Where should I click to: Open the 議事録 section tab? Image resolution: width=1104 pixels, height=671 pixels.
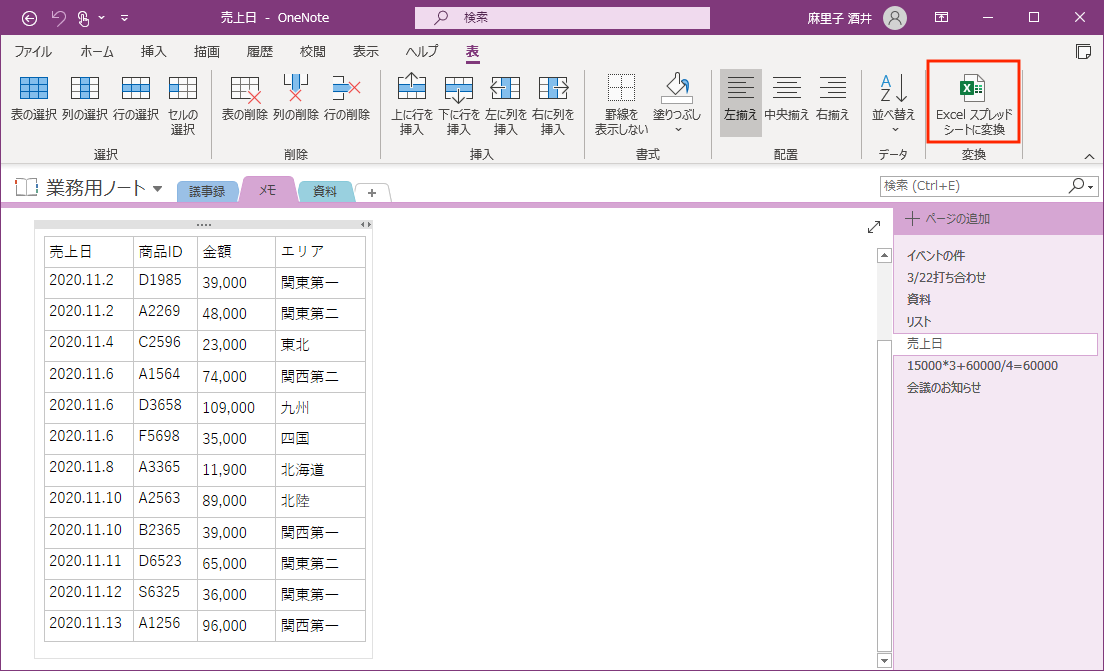pos(207,192)
